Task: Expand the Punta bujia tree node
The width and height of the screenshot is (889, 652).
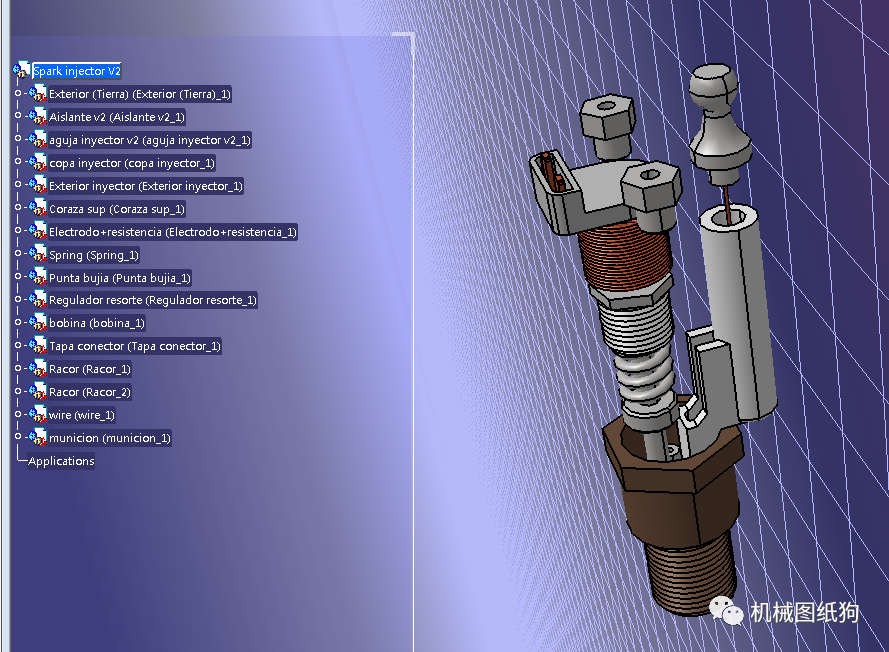Action: tap(18, 276)
